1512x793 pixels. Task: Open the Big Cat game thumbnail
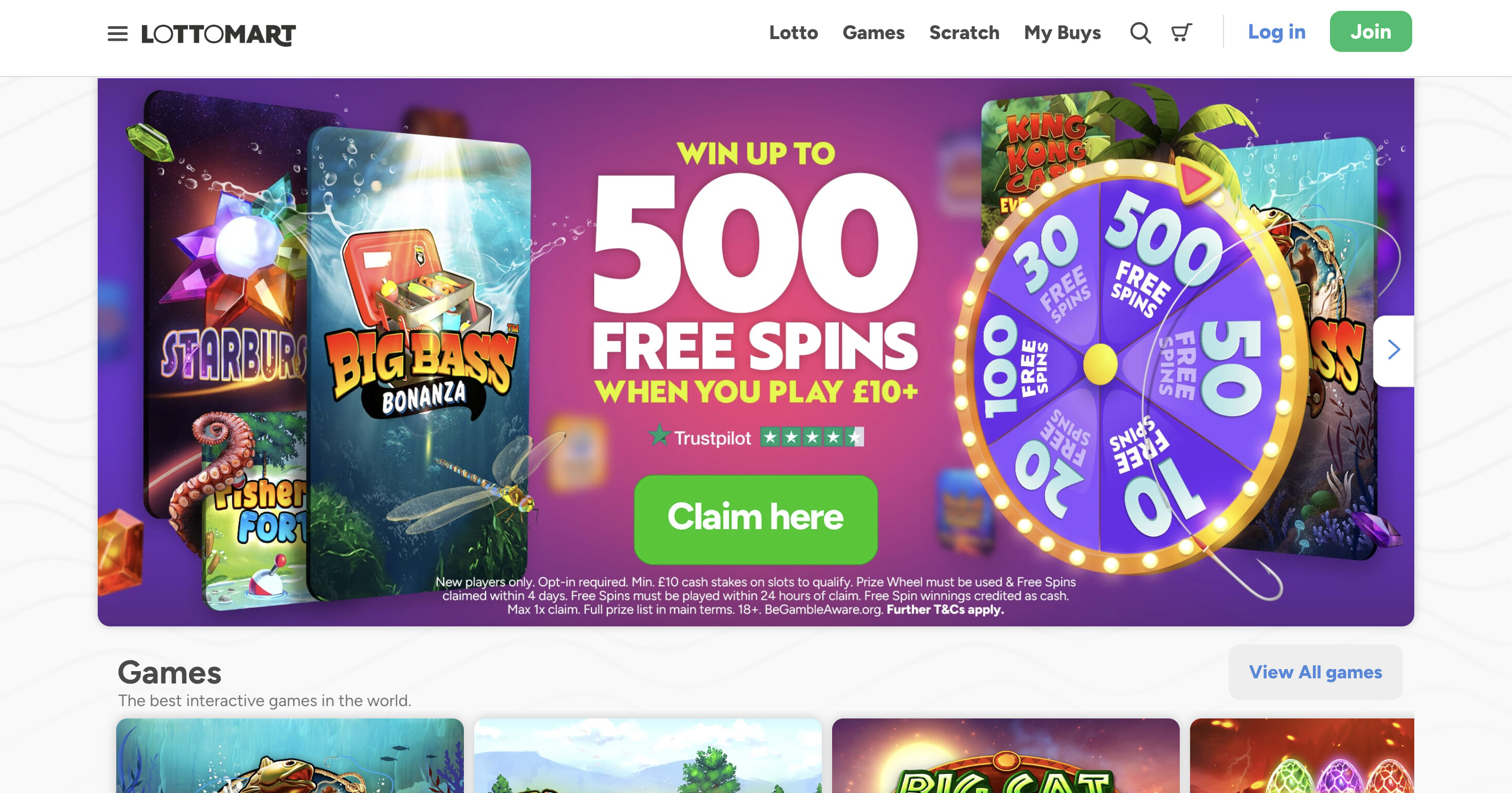coord(1005,755)
